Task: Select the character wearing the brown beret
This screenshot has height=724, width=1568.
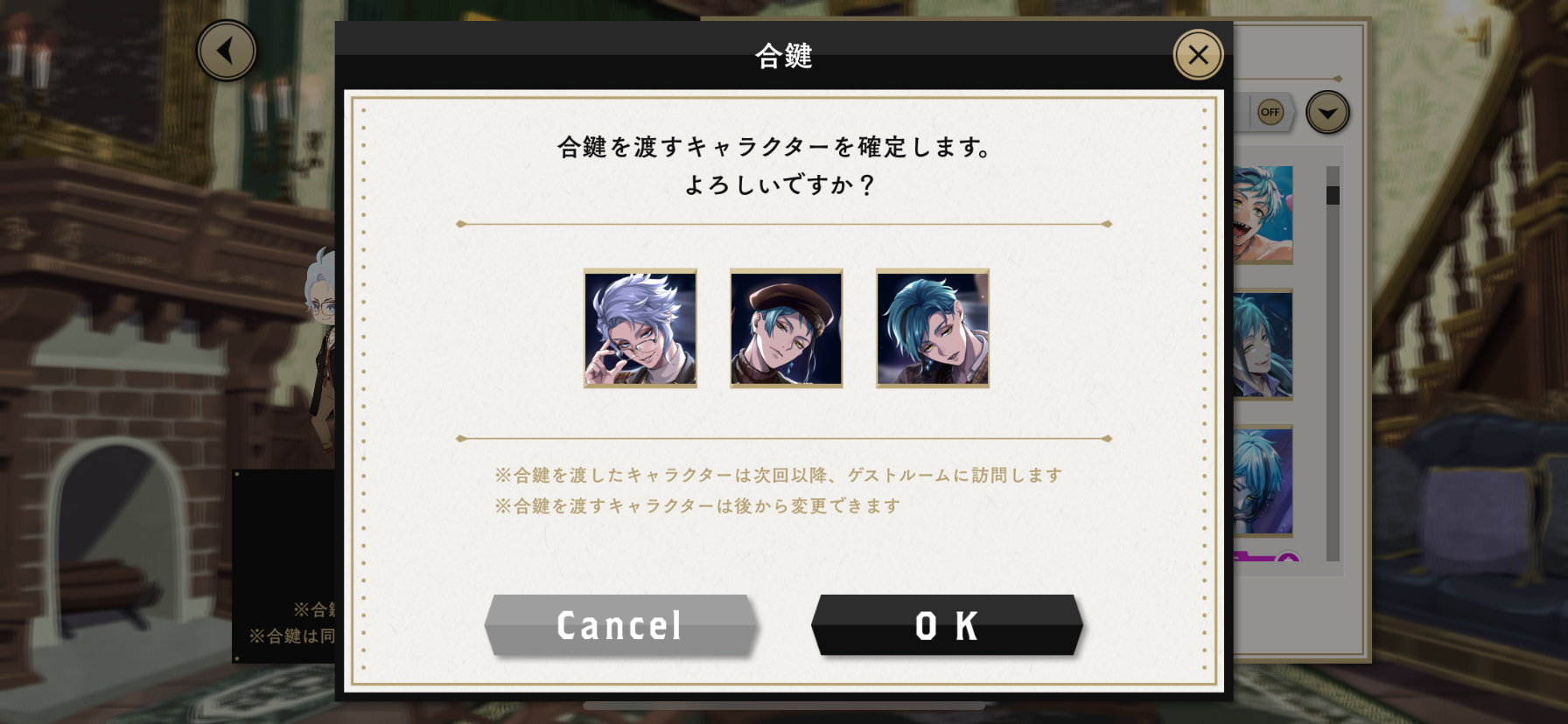Action: pos(787,328)
